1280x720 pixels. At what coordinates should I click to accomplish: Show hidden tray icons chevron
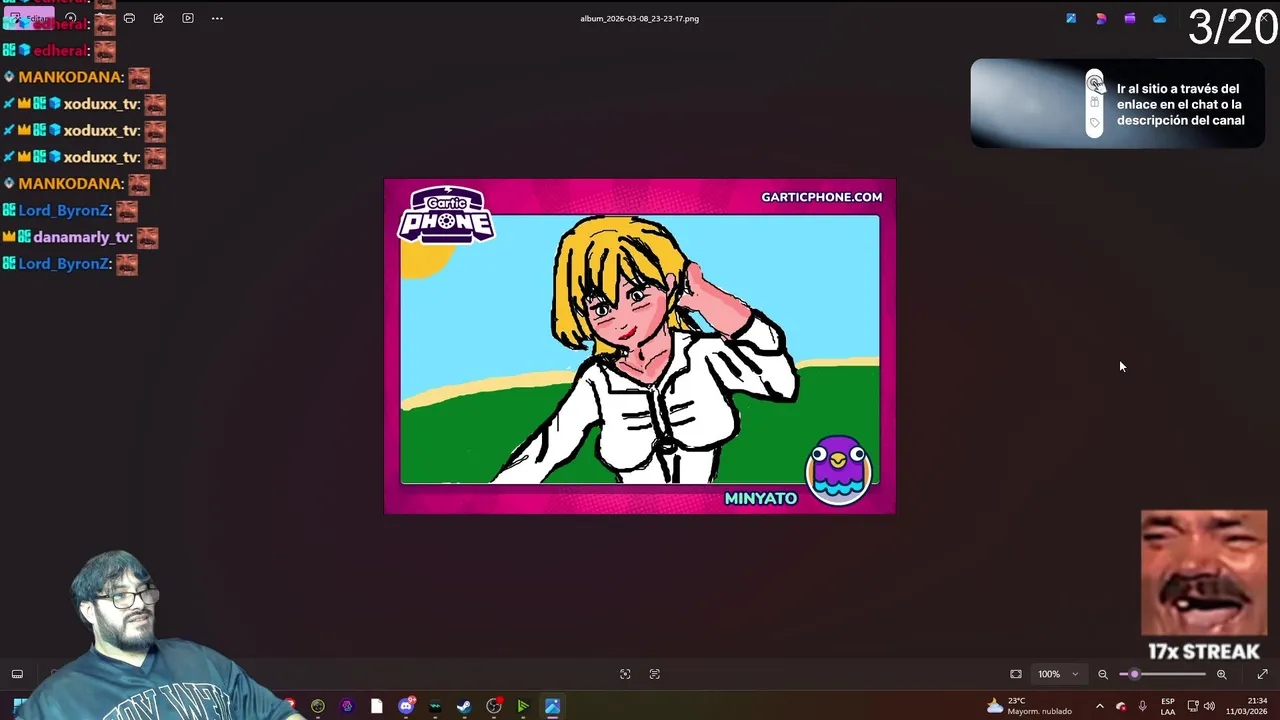1099,706
